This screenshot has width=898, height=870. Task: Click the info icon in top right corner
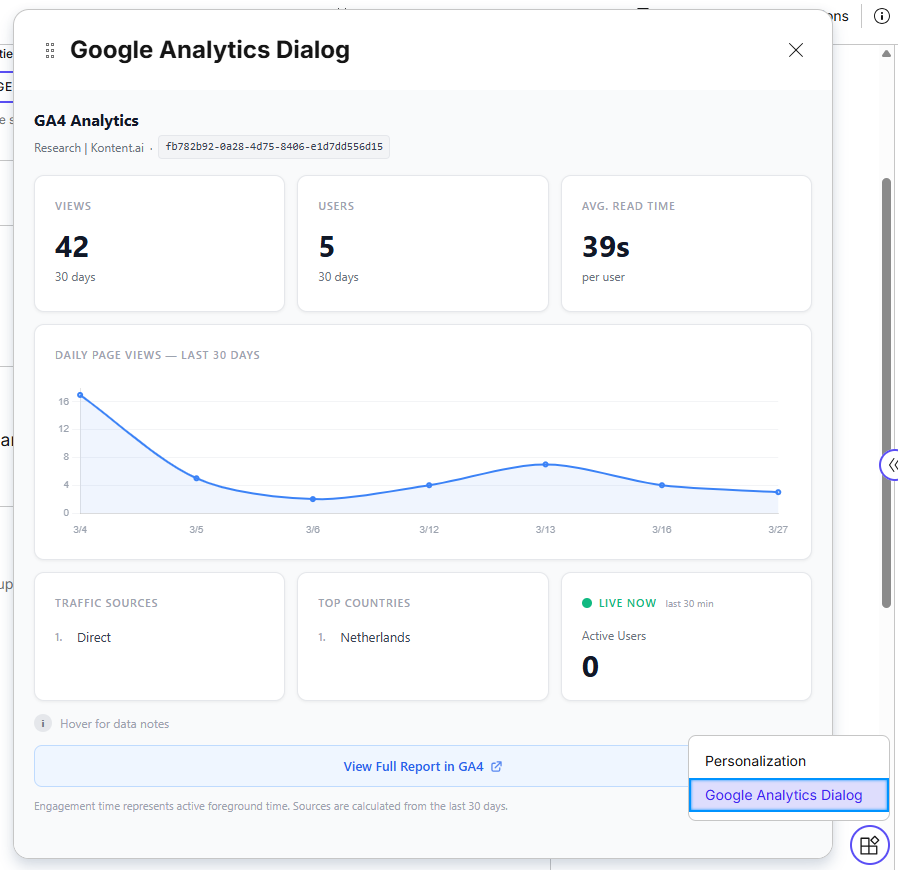pyautogui.click(x=881, y=16)
